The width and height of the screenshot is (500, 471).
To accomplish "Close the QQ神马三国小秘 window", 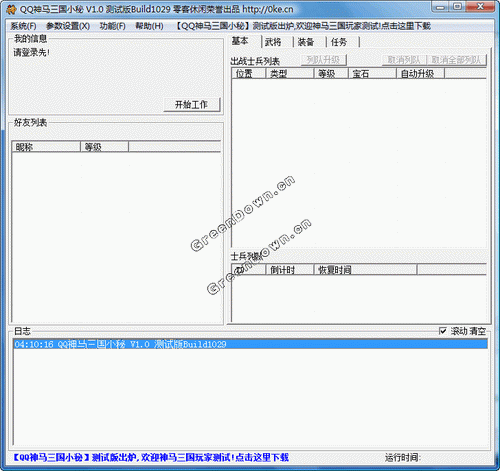I will pyautogui.click(x=480, y=7).
